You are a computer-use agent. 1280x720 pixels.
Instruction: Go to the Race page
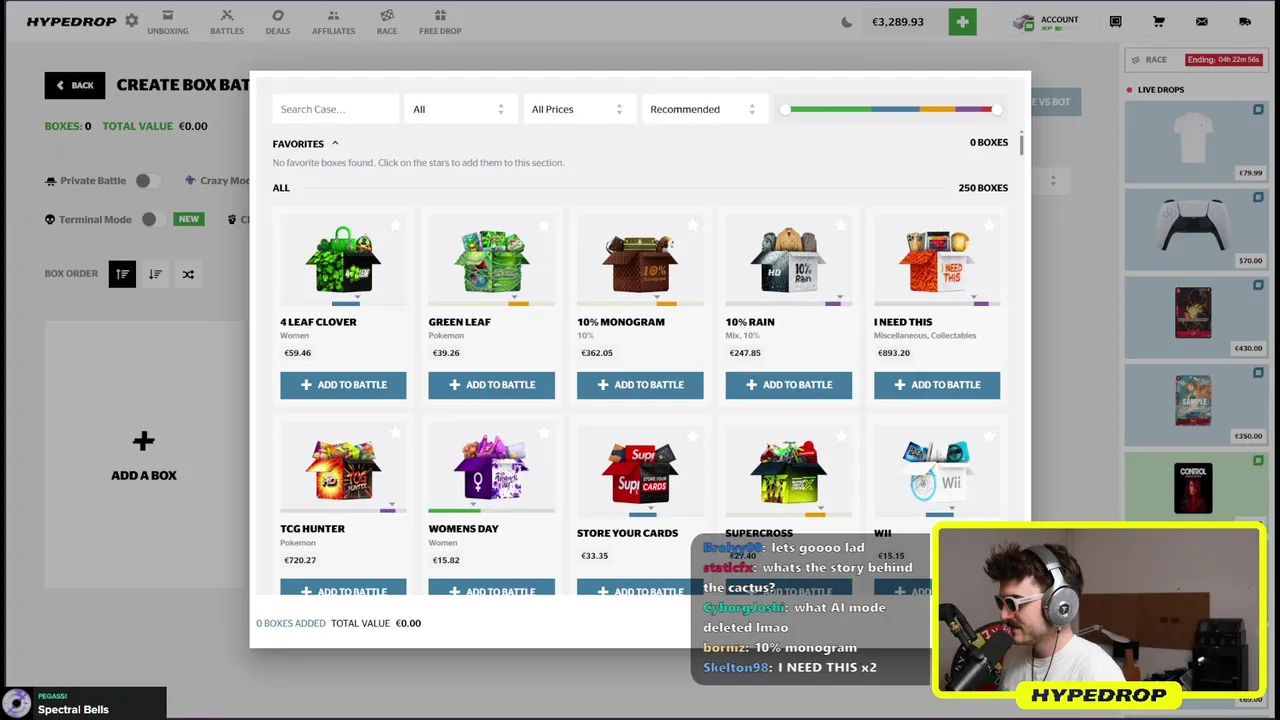pyautogui.click(x=387, y=22)
